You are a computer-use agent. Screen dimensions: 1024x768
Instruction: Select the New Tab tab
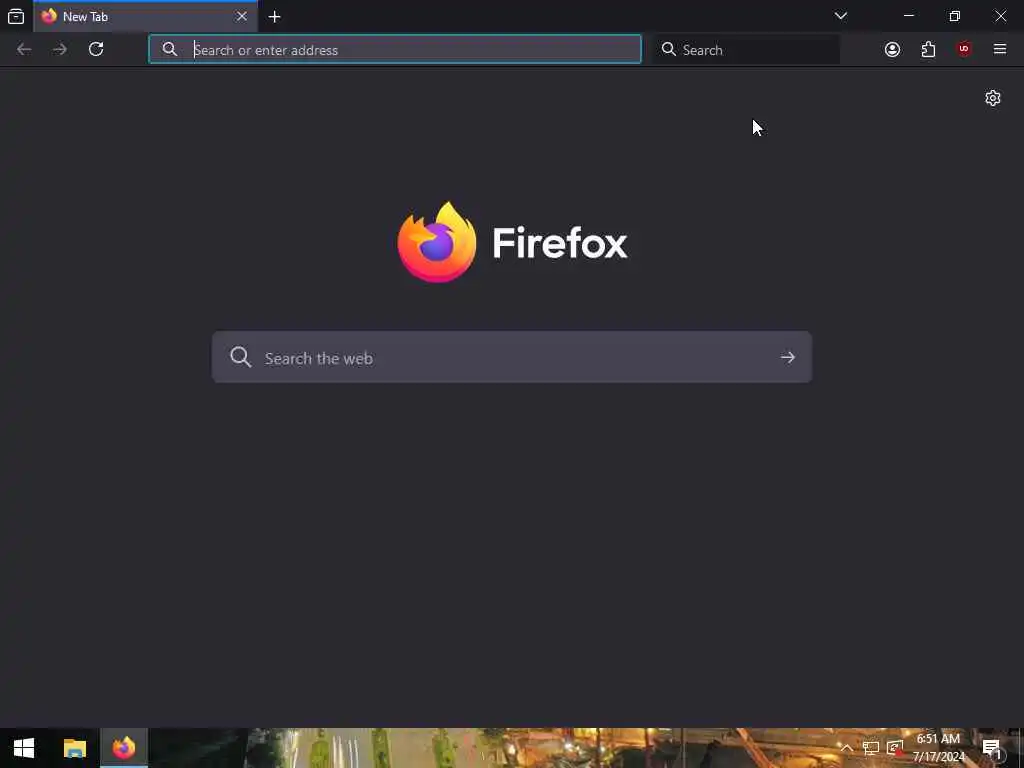pos(145,16)
